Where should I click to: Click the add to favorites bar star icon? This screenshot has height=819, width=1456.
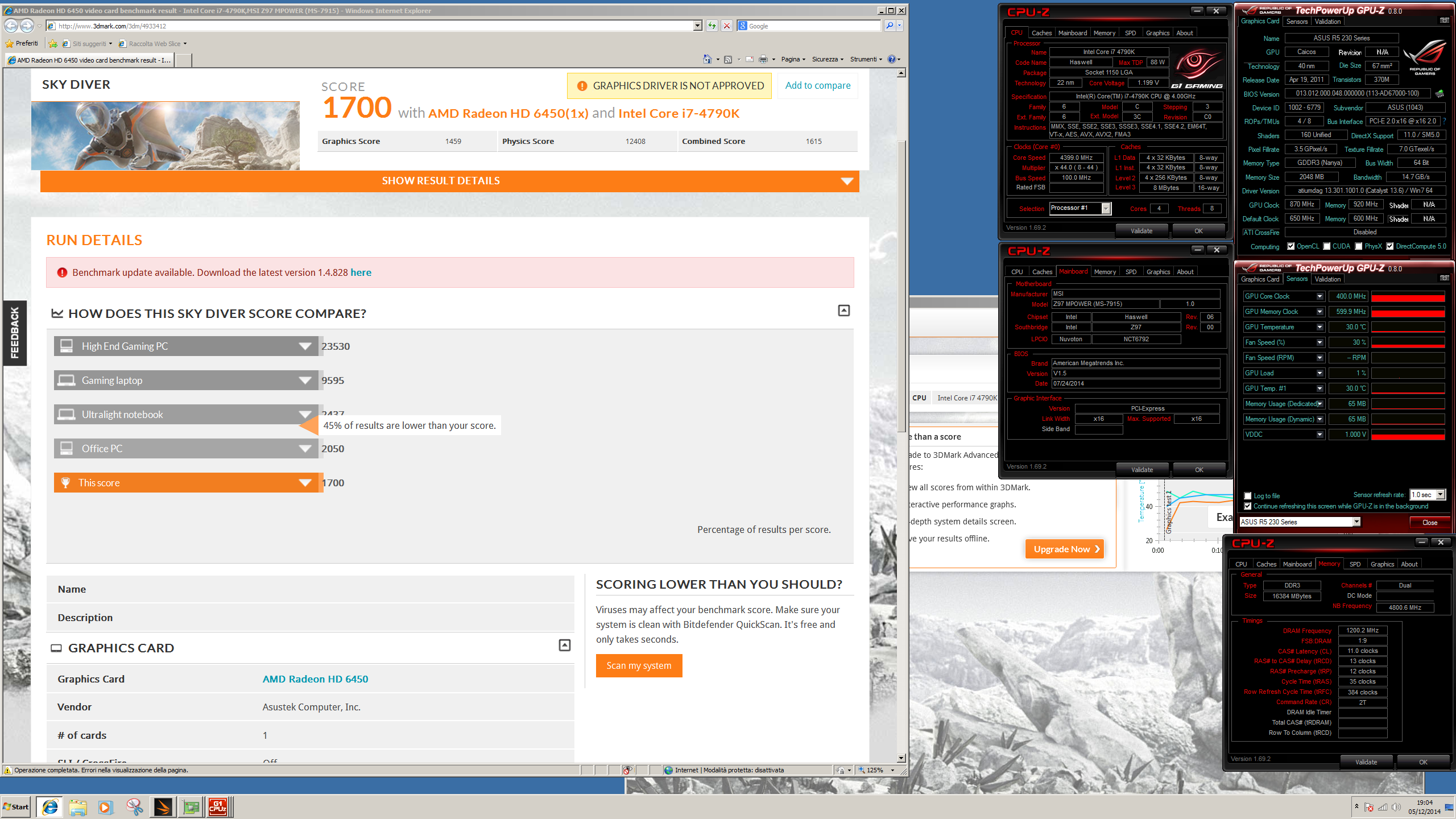click(x=53, y=43)
